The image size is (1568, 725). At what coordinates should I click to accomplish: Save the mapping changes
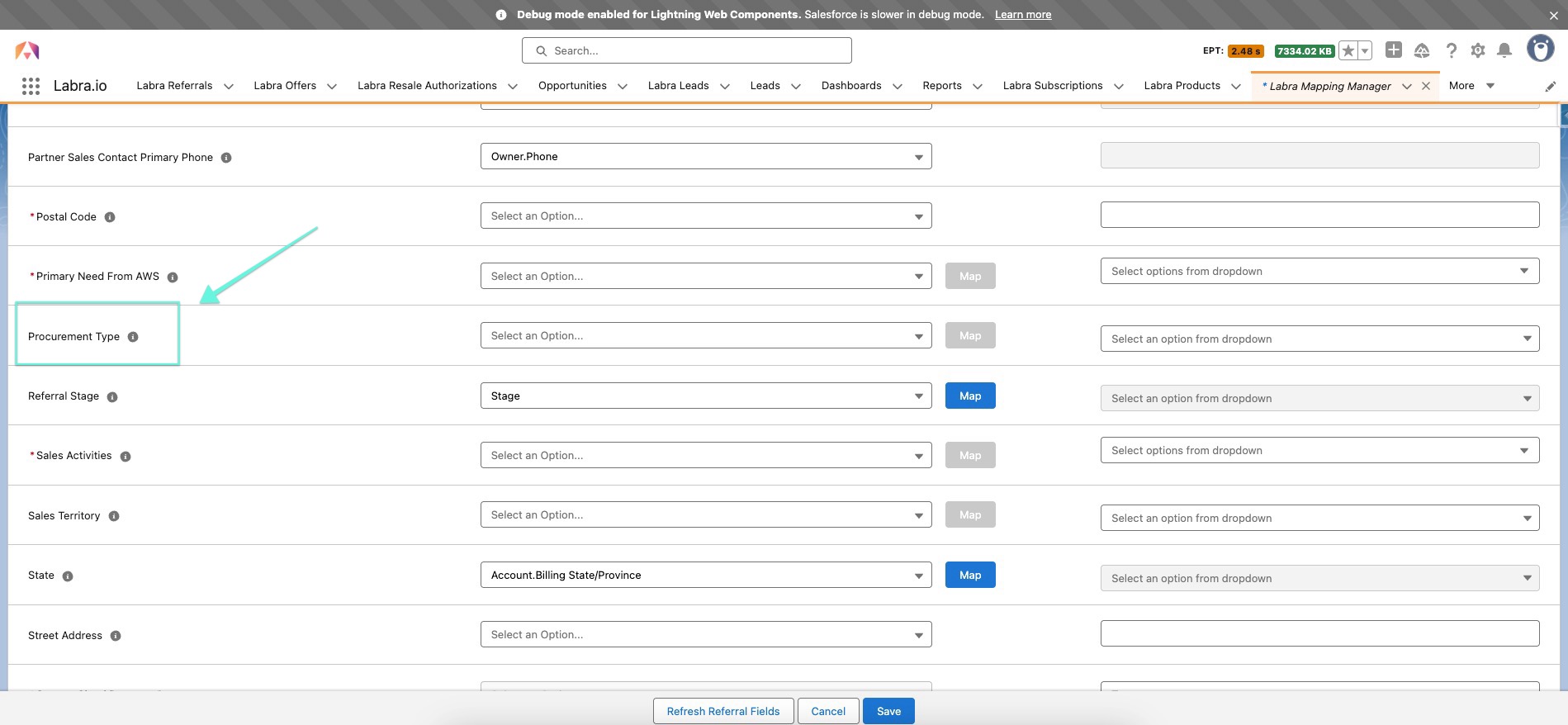[x=888, y=711]
